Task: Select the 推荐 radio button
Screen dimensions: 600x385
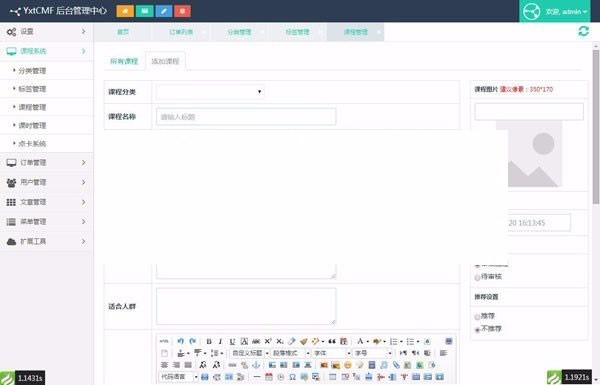Action: (477, 317)
